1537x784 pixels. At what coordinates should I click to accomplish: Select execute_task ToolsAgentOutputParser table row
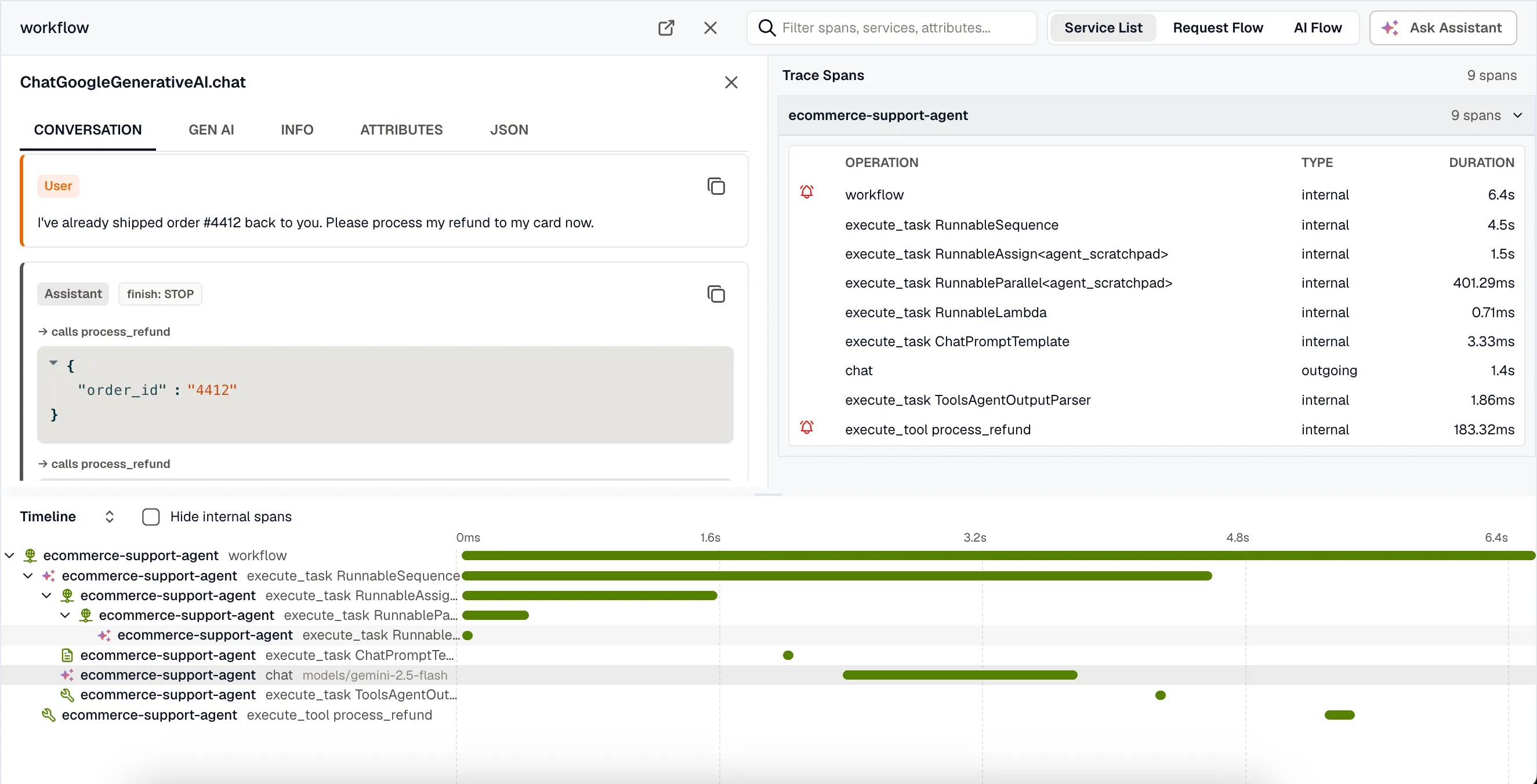1157,400
